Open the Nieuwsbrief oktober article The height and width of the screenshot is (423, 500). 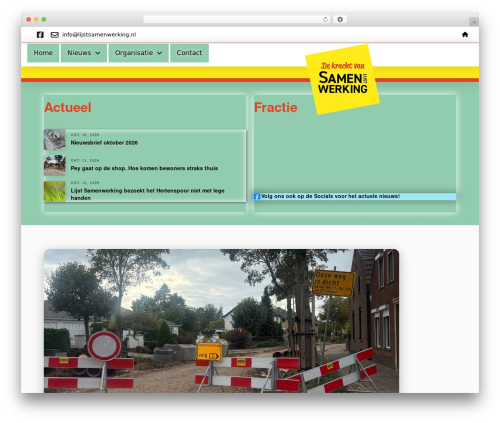tap(104, 143)
